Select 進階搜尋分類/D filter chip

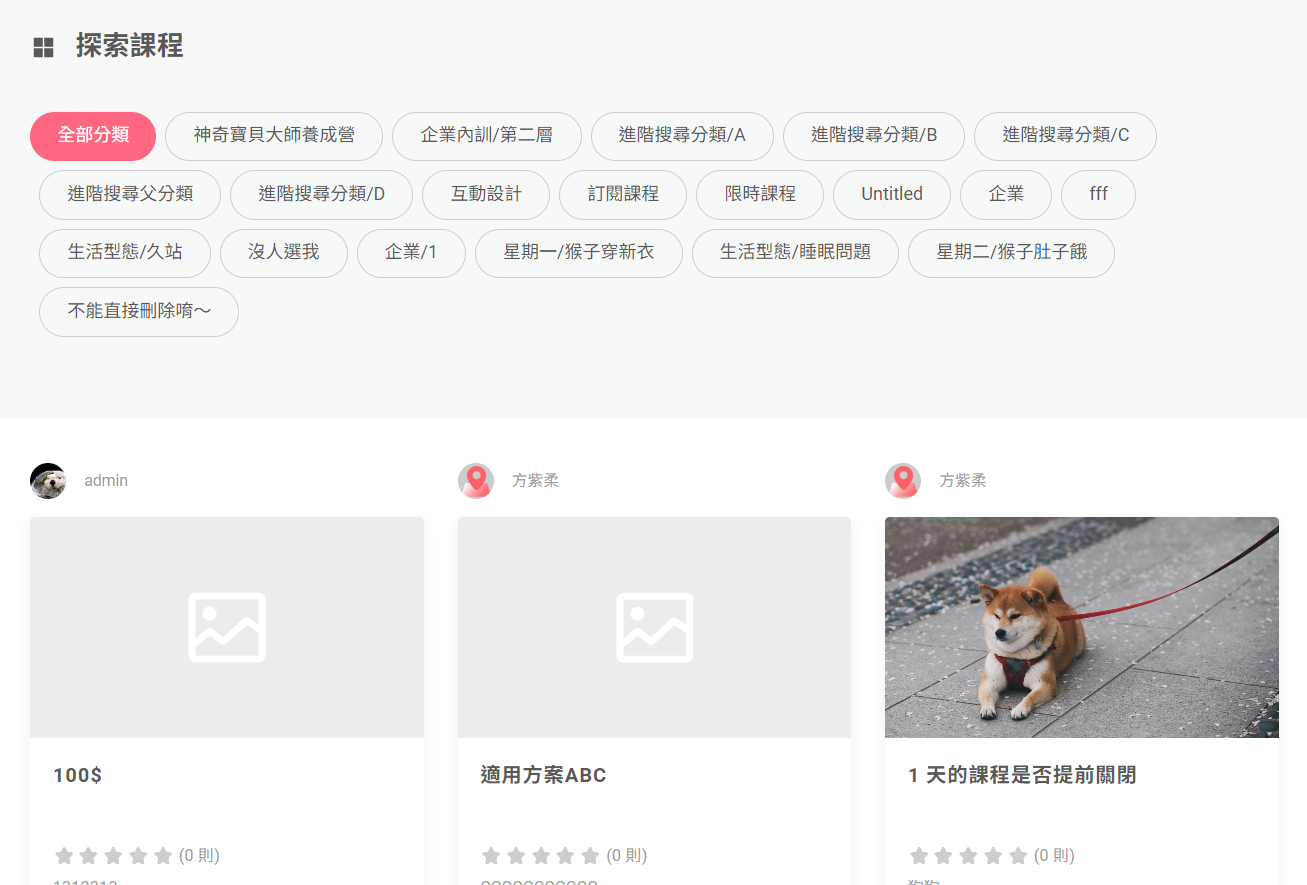321,195
